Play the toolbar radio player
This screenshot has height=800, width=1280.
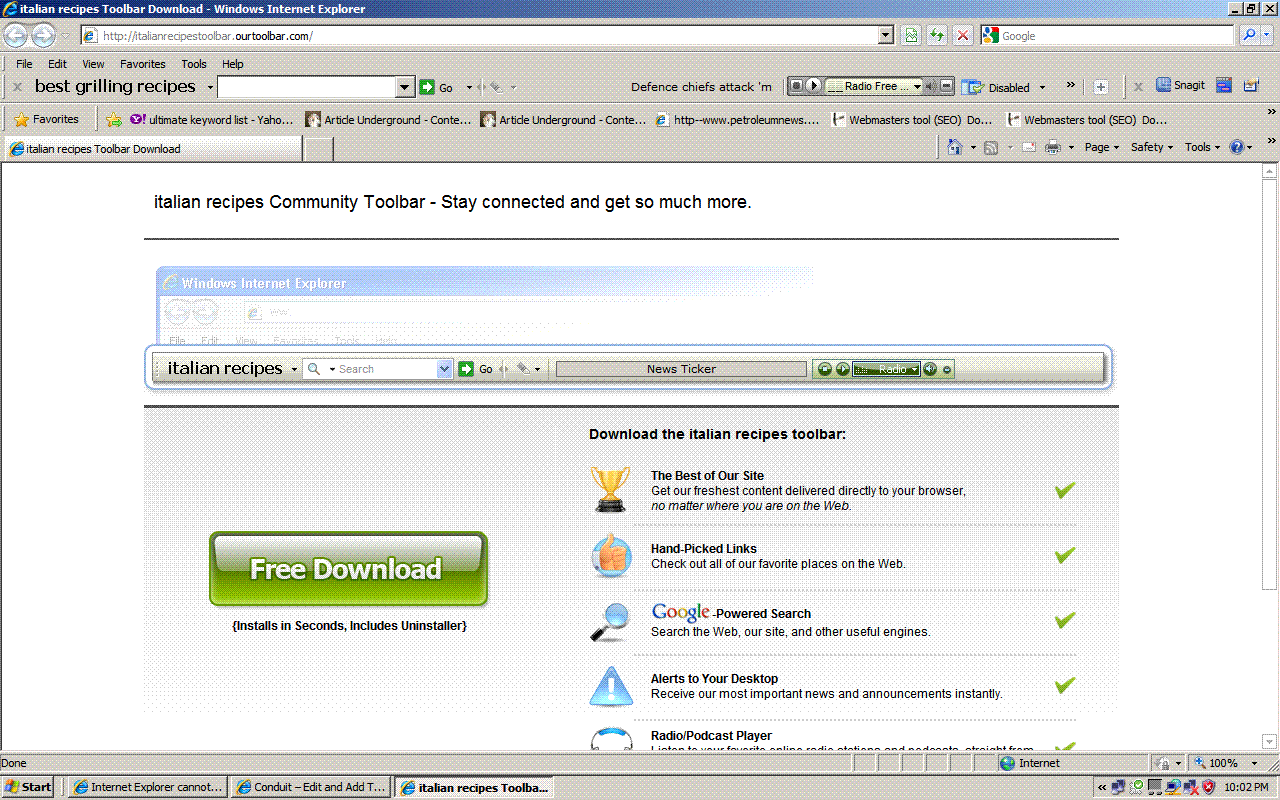click(x=813, y=87)
